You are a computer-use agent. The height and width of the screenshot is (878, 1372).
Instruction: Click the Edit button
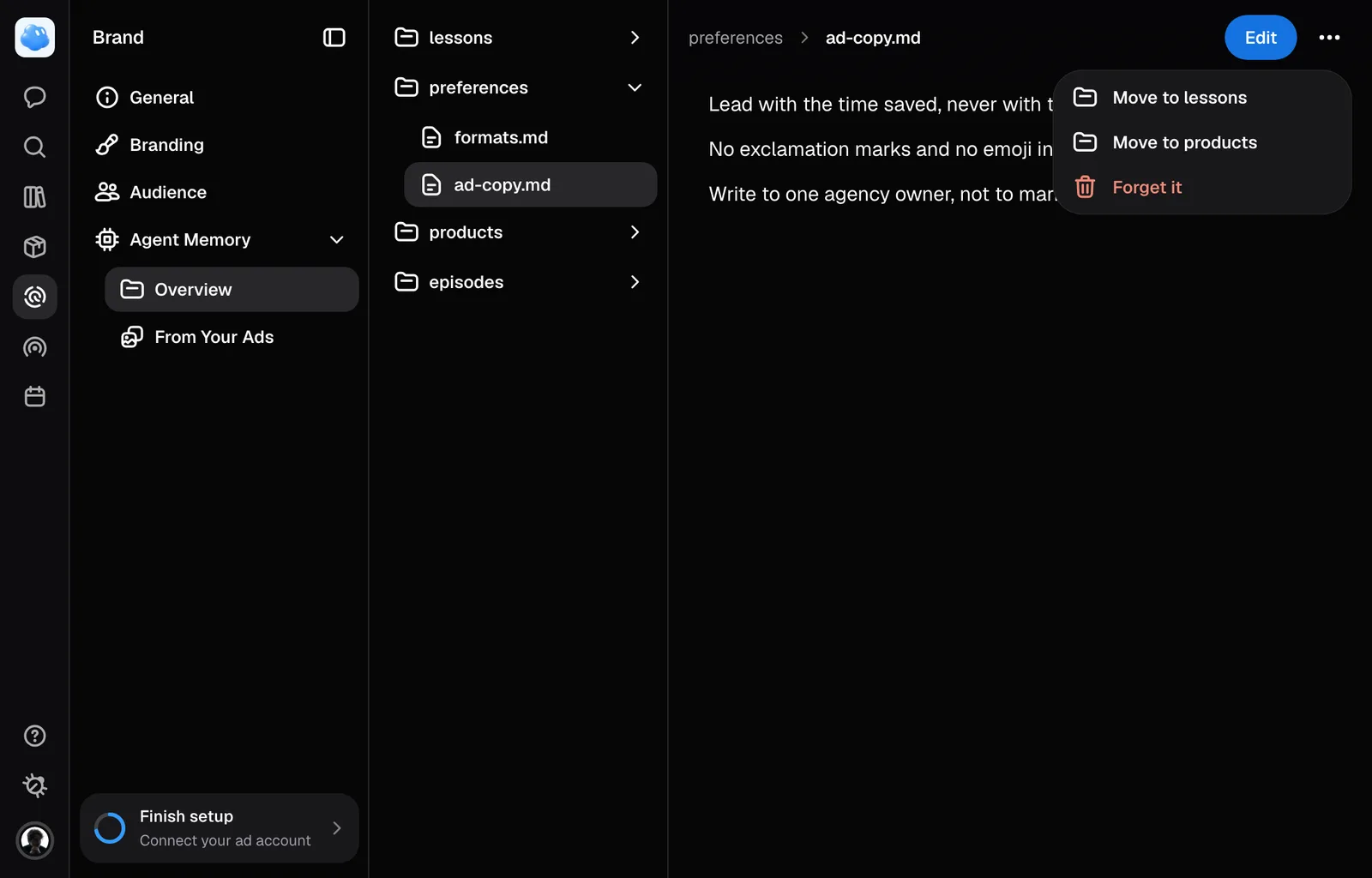tap(1261, 38)
